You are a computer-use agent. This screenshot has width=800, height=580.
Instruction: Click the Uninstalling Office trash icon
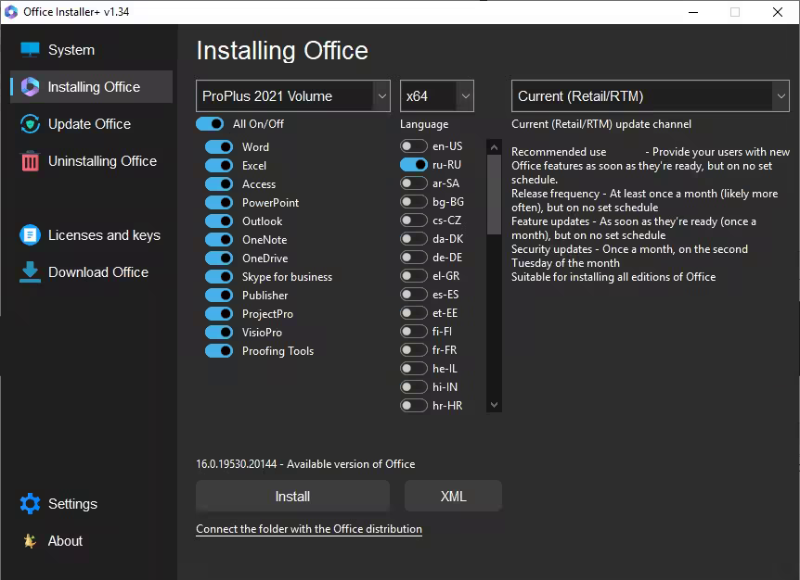point(30,161)
